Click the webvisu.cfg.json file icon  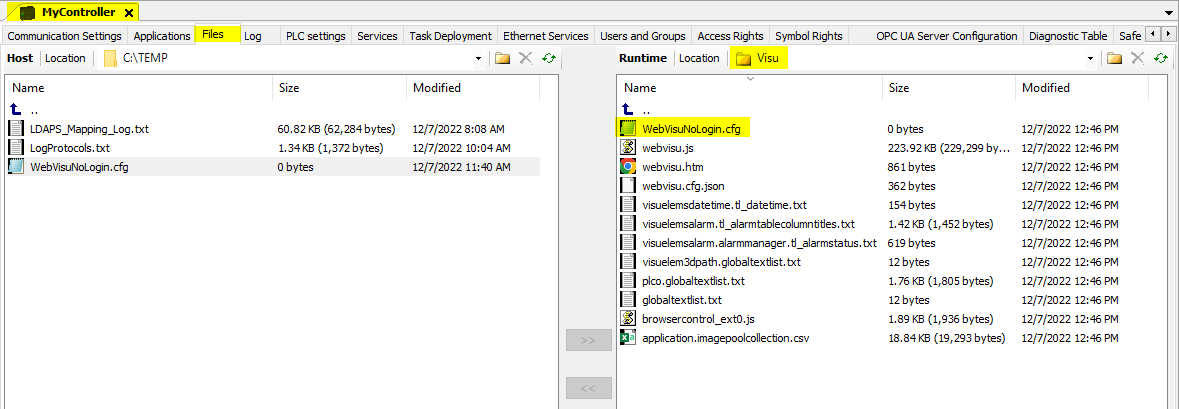click(x=628, y=186)
